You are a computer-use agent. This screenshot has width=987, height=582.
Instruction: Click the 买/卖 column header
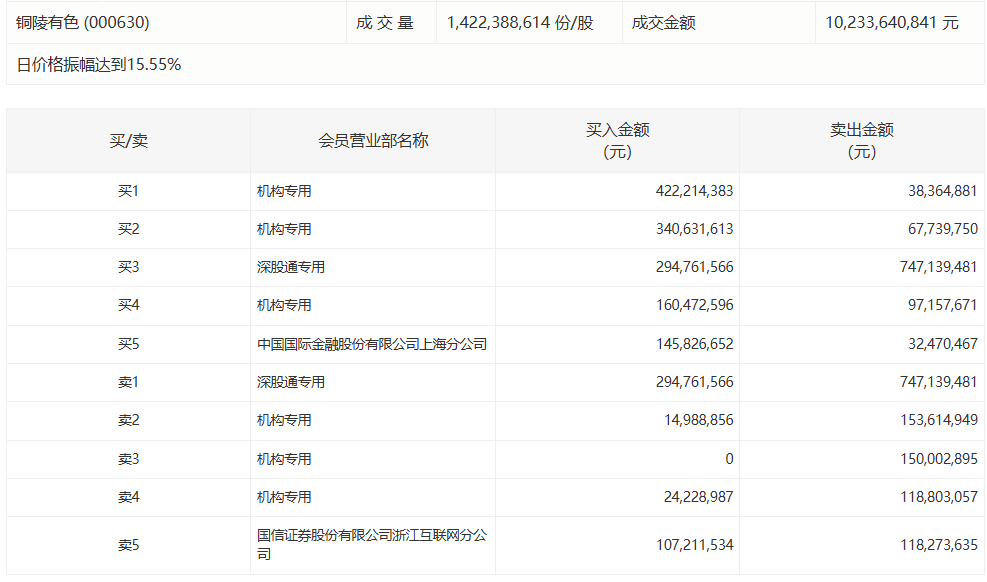pyautogui.click(x=128, y=141)
